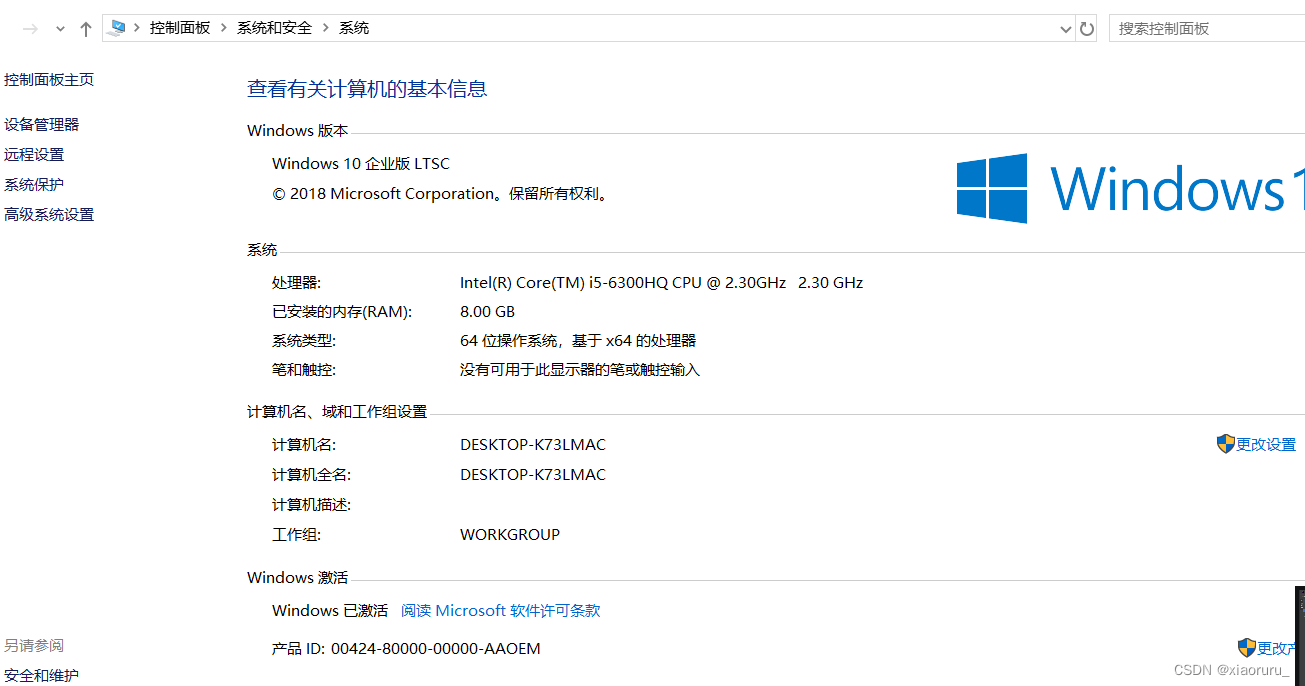The image size is (1305, 686).
Task: Open 控制面板主页 link
Action: pyautogui.click(x=49, y=80)
